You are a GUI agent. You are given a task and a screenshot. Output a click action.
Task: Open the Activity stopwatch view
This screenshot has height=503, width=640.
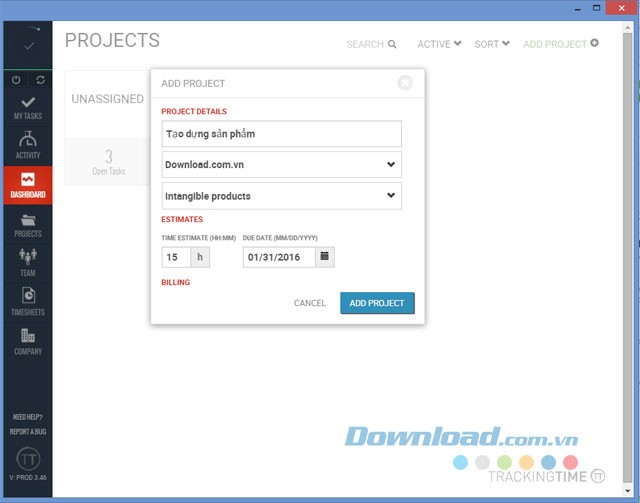pos(27,146)
